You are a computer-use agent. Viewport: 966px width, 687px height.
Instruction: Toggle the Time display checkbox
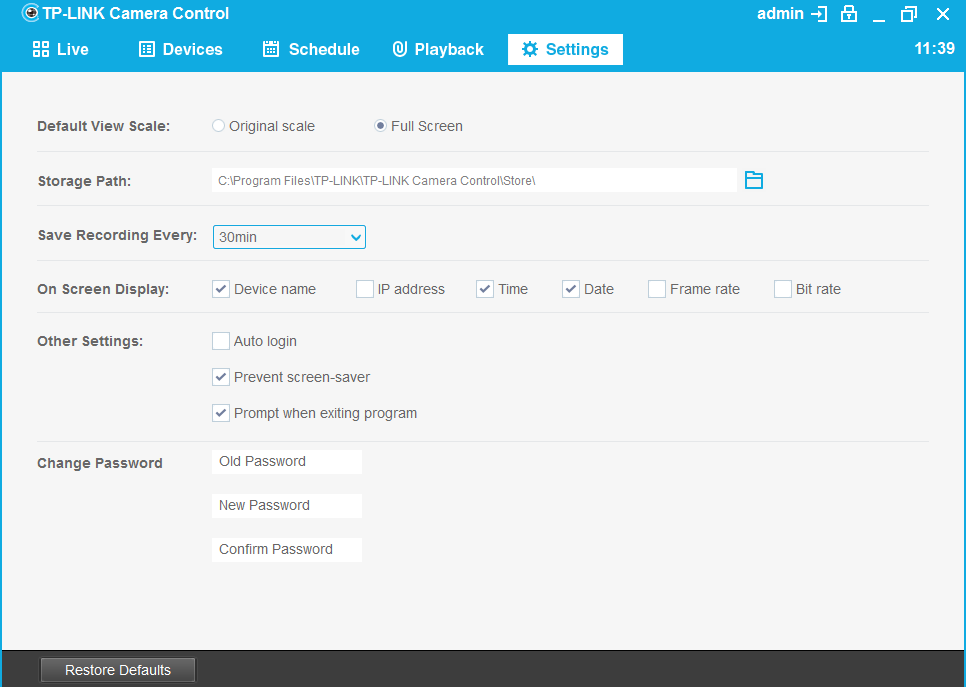[x=485, y=289]
